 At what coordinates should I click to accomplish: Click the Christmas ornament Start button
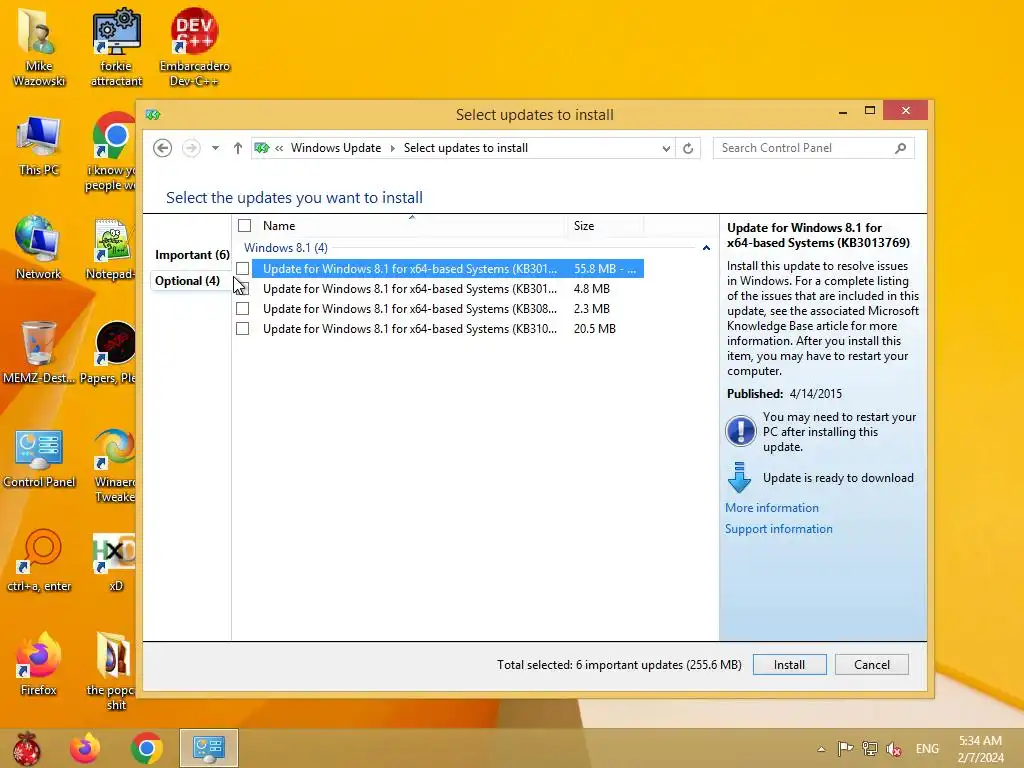(x=26, y=748)
